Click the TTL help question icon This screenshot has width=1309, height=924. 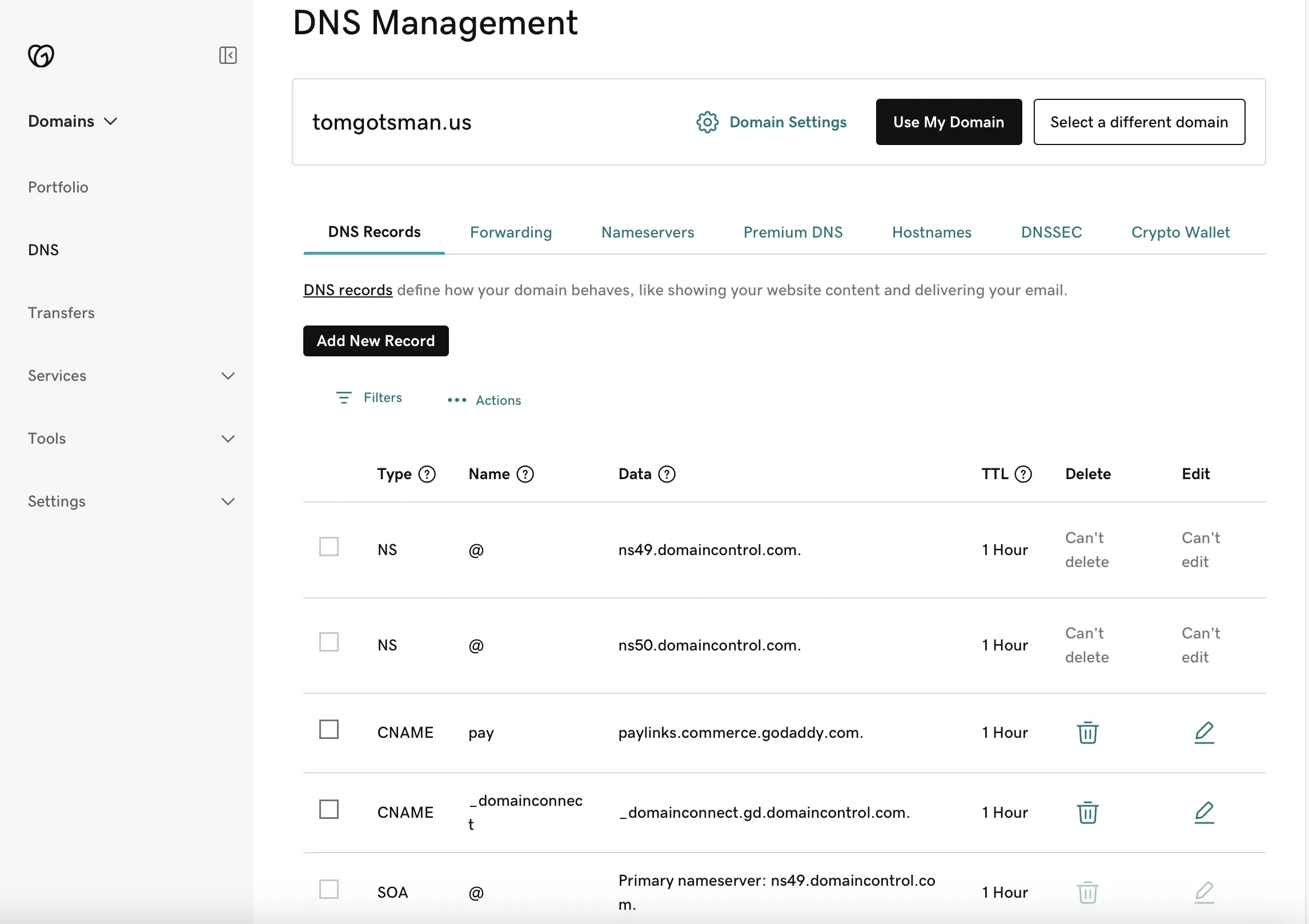1023,474
